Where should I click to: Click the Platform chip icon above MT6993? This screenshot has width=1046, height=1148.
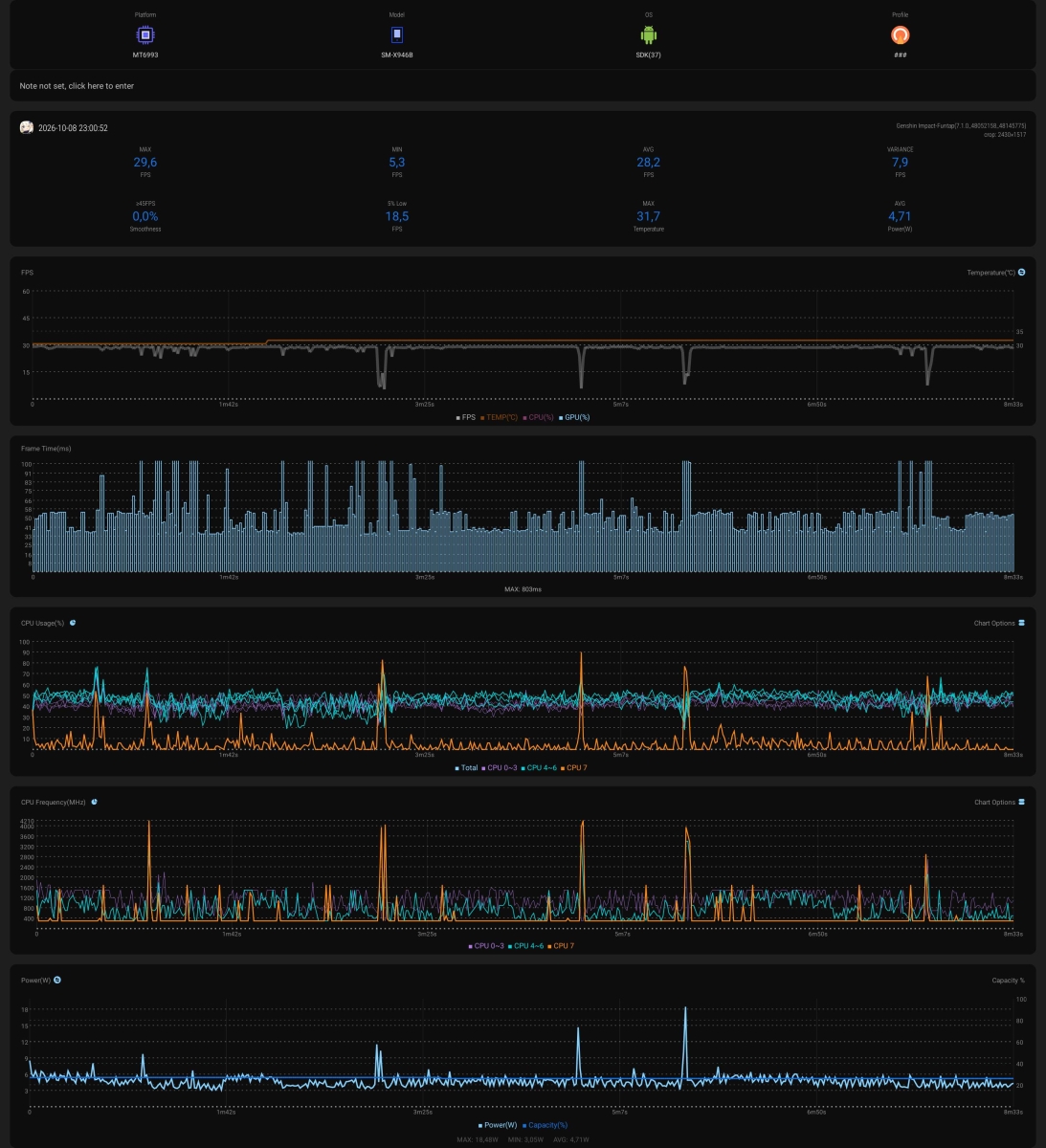pos(145,35)
